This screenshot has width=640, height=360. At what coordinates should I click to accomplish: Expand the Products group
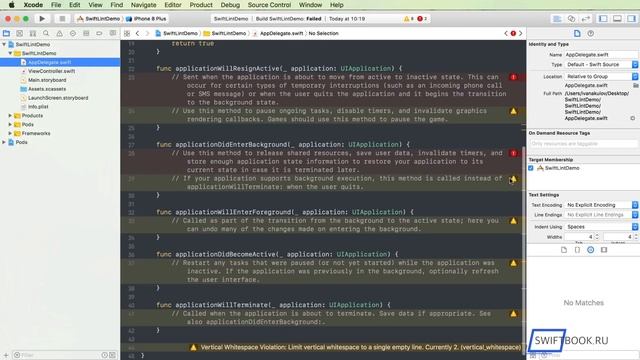tap(10, 116)
